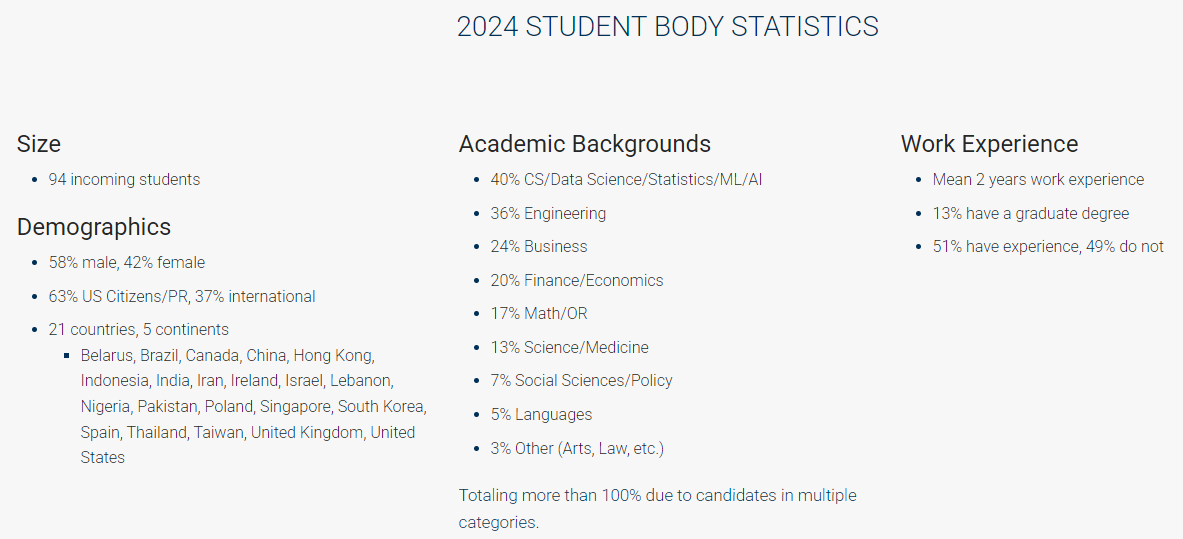Click the Mean 2 years work experience item
The width and height of the screenshot is (1183, 539).
pyautogui.click(x=1038, y=180)
